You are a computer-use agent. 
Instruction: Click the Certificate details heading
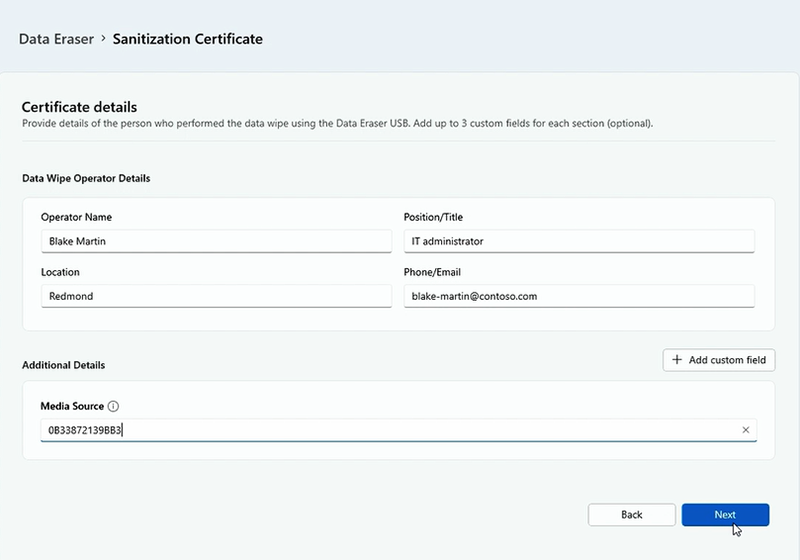coord(79,107)
